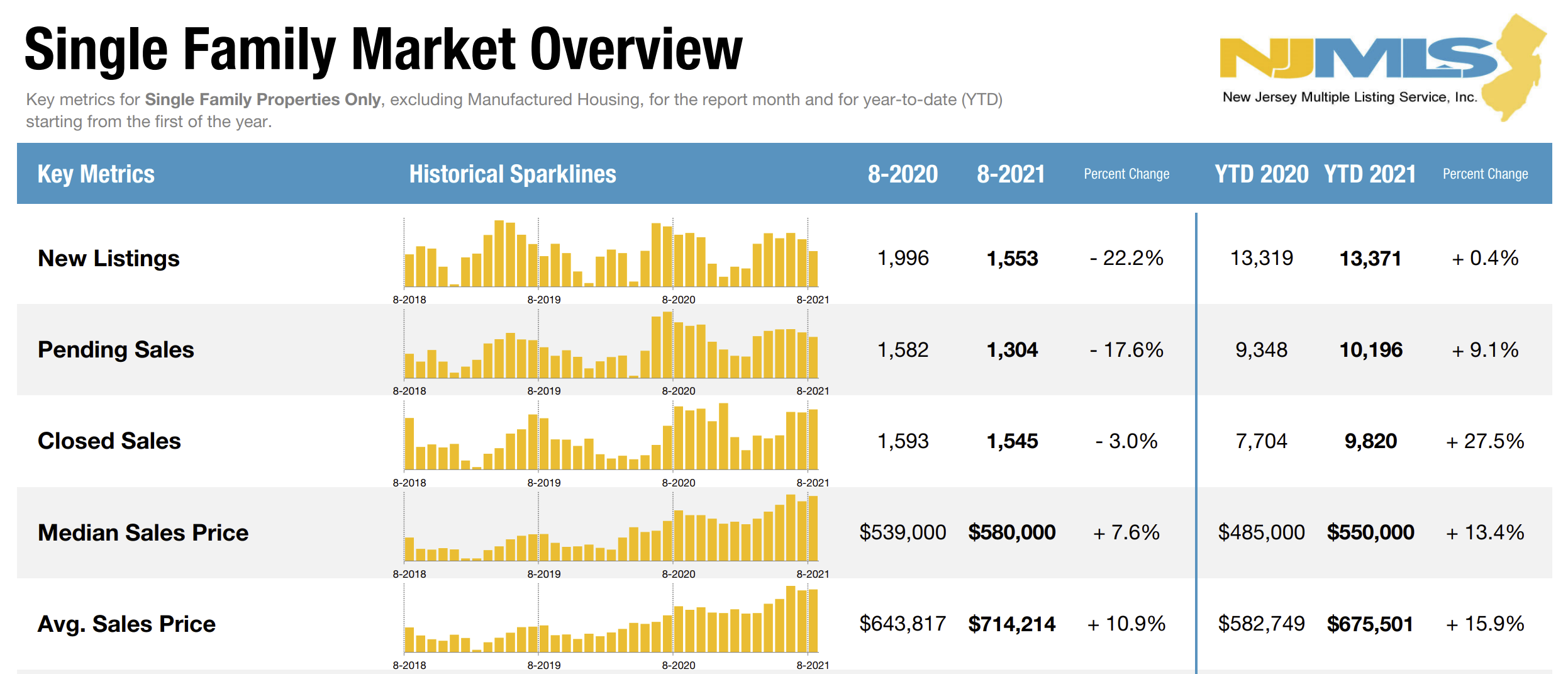Click the + 0.4% percent change
Screen dimensions: 1568x674
point(1485,258)
